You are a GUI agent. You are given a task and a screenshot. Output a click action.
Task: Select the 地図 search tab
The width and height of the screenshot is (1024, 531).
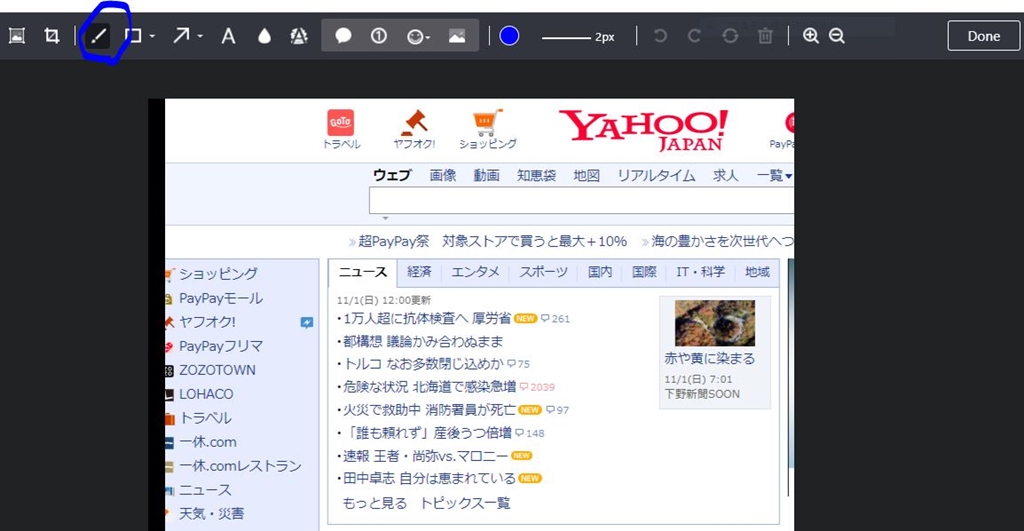pyautogui.click(x=586, y=175)
